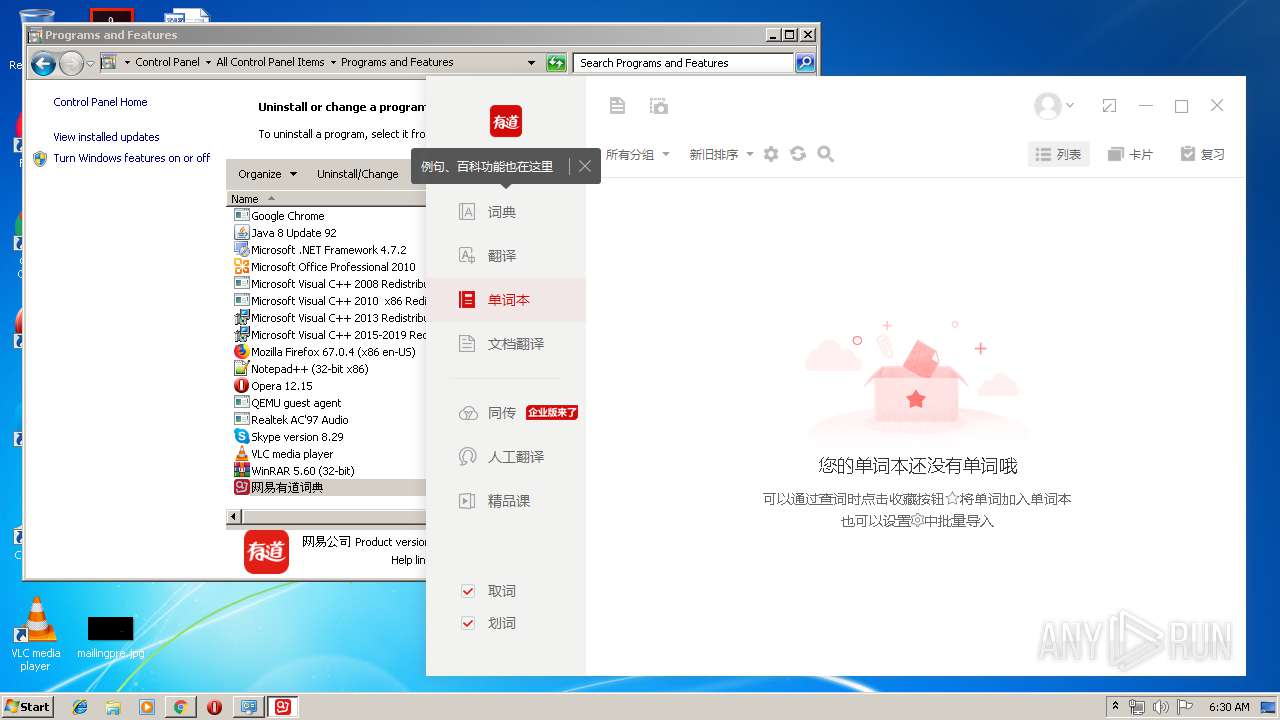Open the Control Panel Home link

pos(100,102)
